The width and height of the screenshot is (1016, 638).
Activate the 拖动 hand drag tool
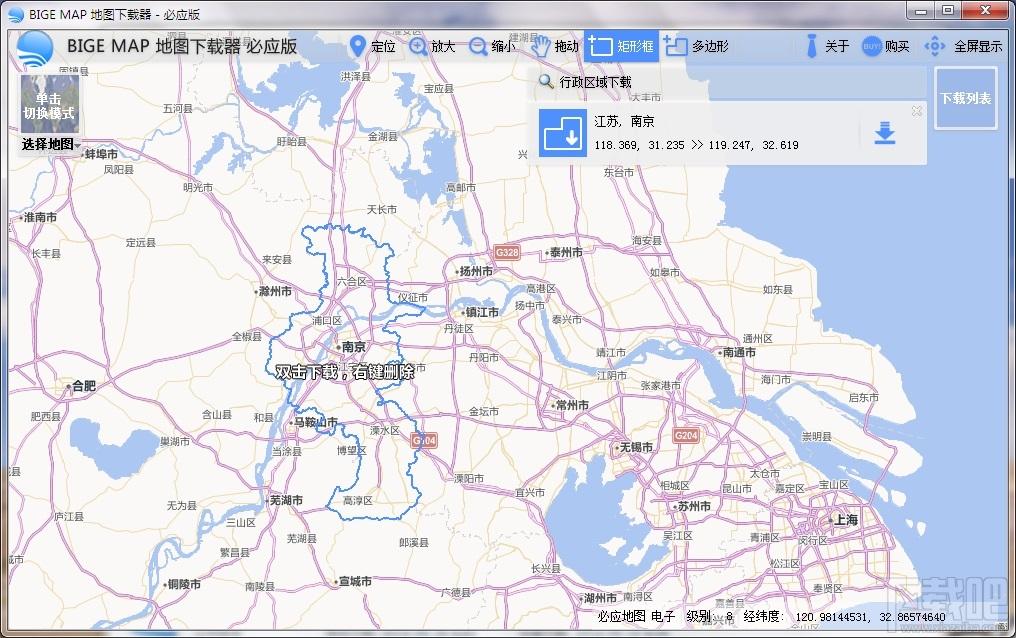555,46
